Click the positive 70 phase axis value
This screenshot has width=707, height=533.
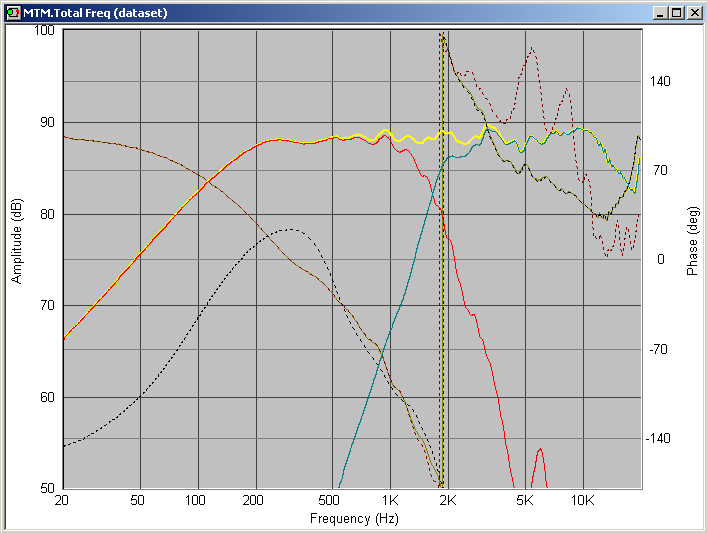pyautogui.click(x=660, y=170)
